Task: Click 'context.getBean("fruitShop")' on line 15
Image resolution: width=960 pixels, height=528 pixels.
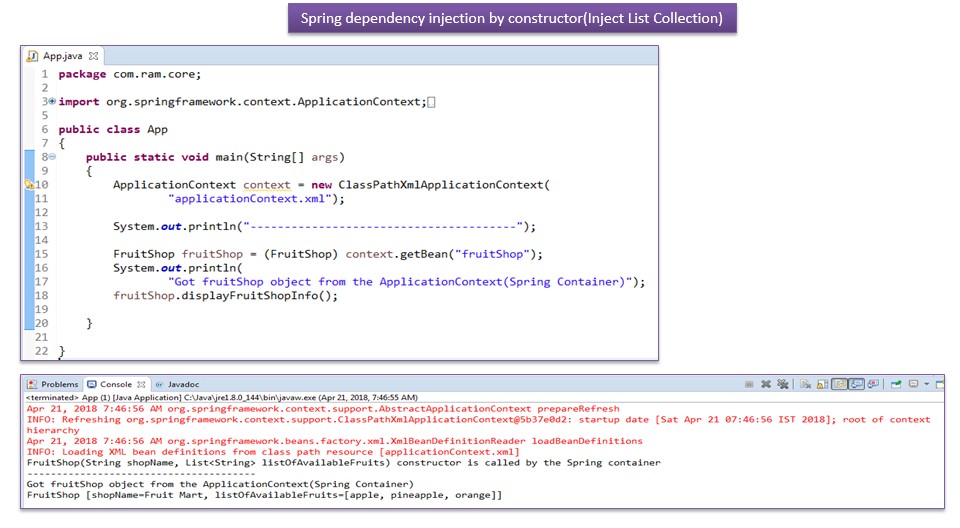Action: [x=440, y=254]
